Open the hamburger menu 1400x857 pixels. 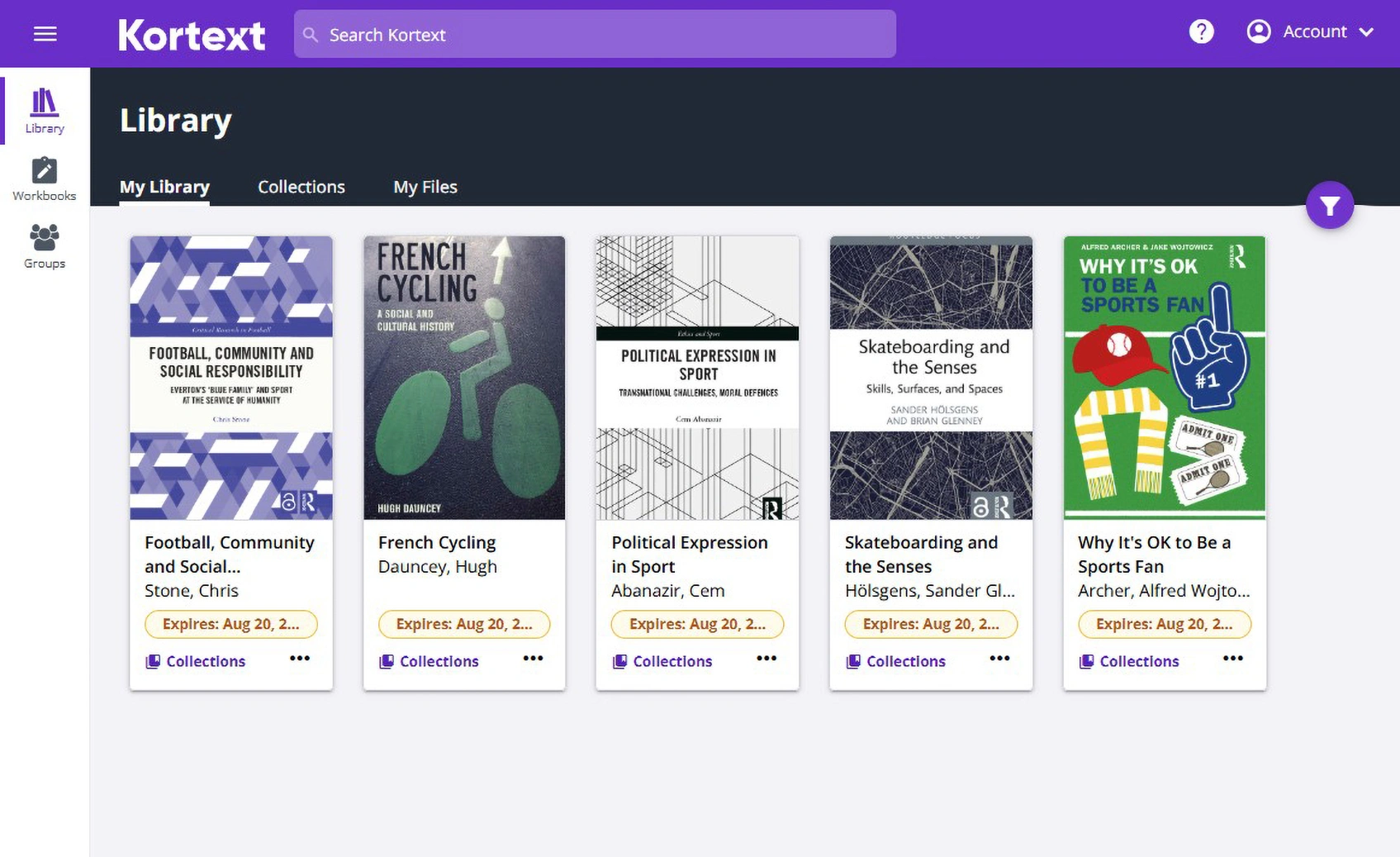pos(45,34)
